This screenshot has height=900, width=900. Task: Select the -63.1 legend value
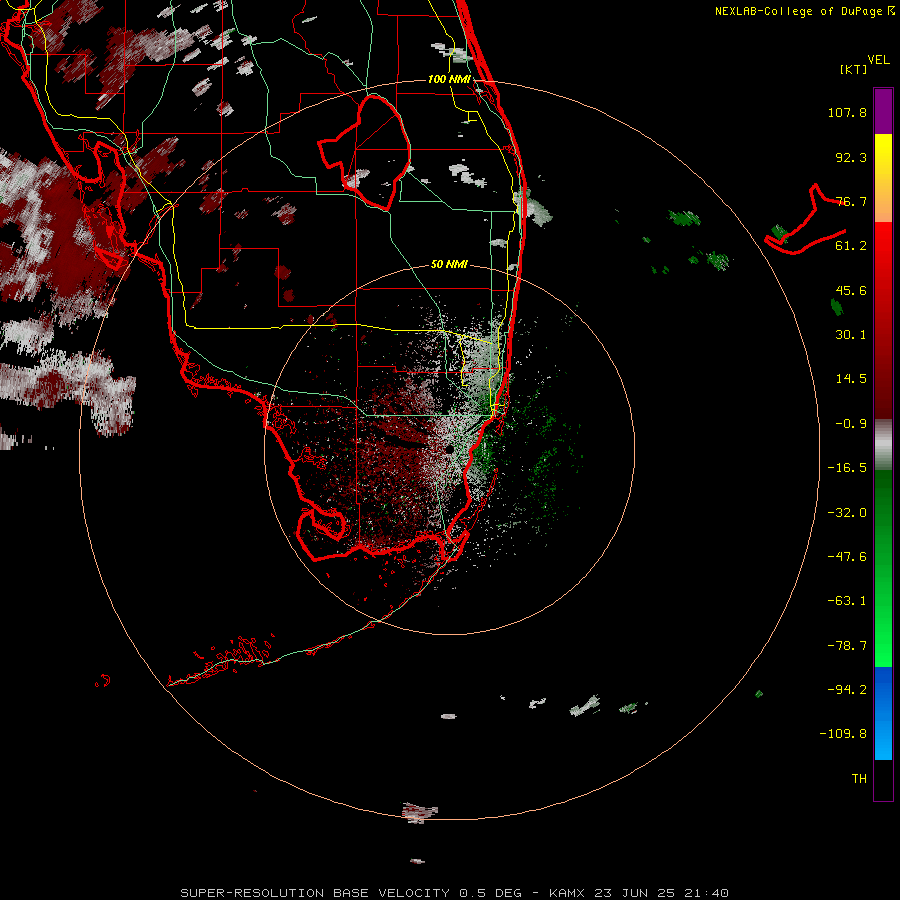(847, 601)
